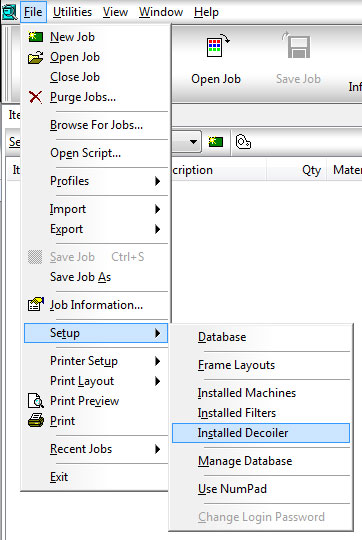
Task: Select Installed Decoiler entry
Action: click(261, 433)
